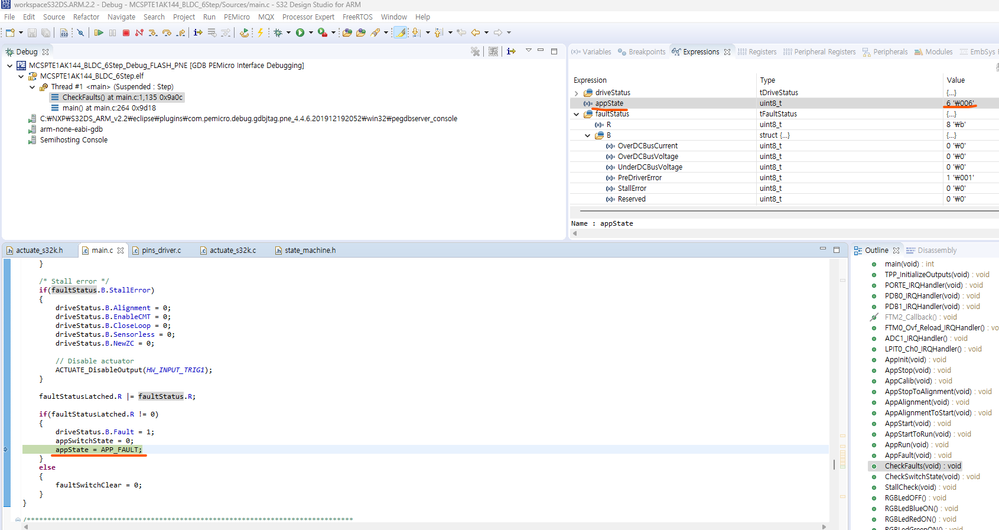Select the PreDriverError expression row
Screen dimensions: 999x530
pos(784,178)
